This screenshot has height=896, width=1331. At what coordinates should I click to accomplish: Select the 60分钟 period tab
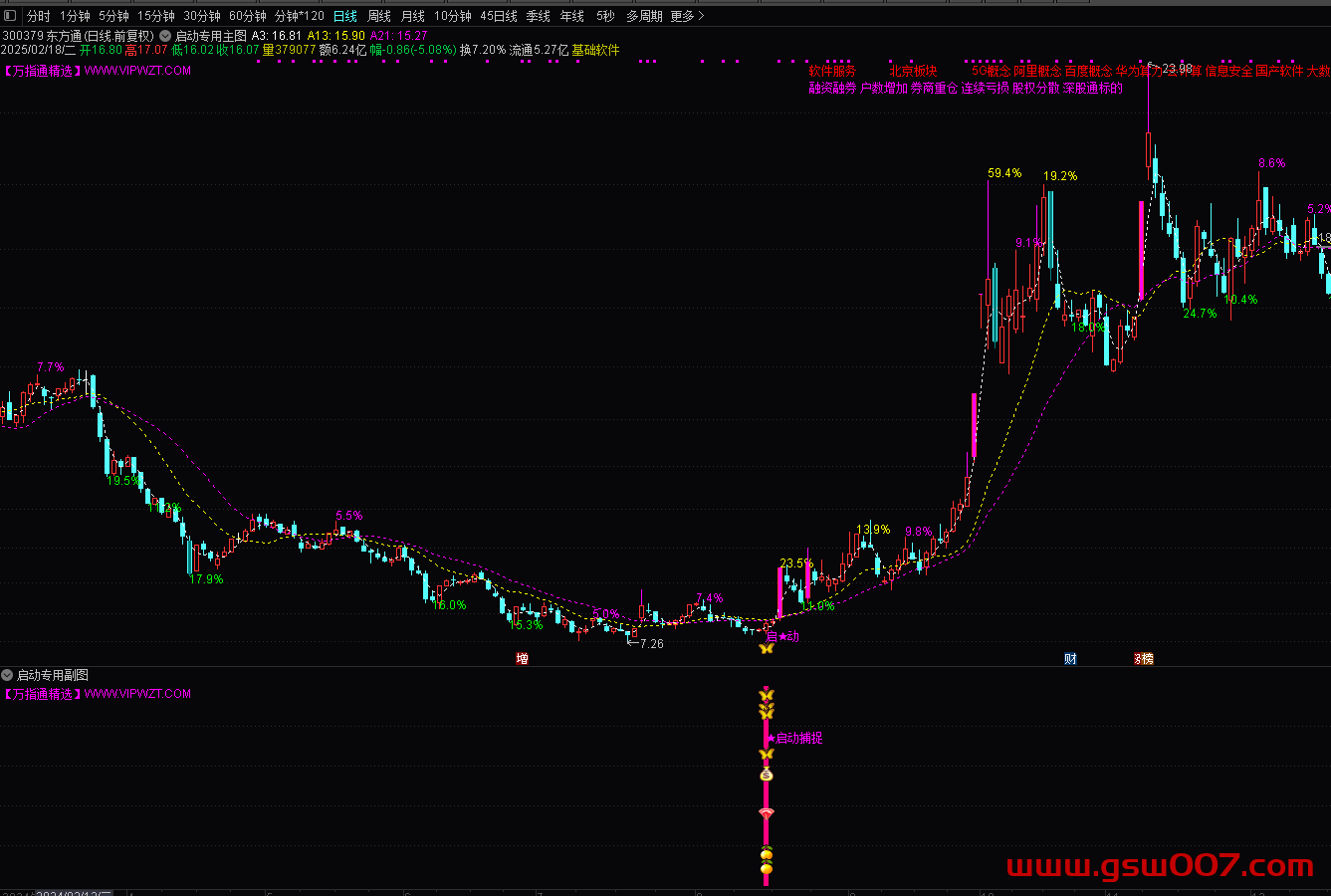click(x=248, y=16)
